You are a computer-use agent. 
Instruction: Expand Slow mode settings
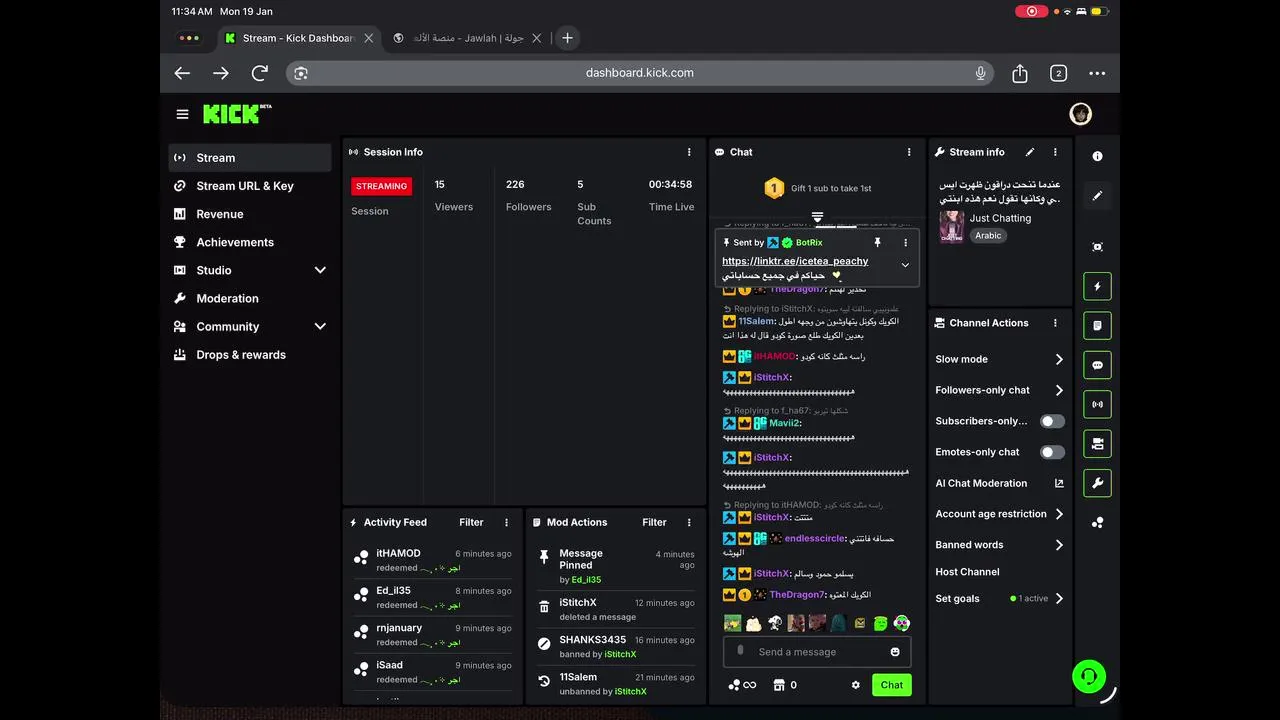click(x=1059, y=359)
